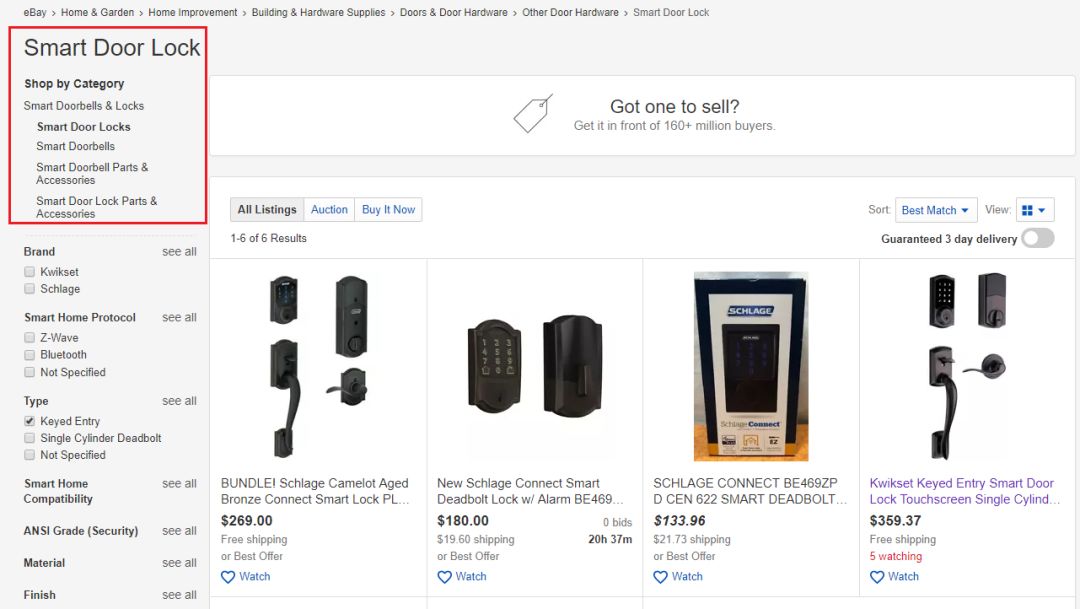1080x609 pixels.
Task: Click the heart Watch icon under $180.00 listing
Action: coord(444,577)
